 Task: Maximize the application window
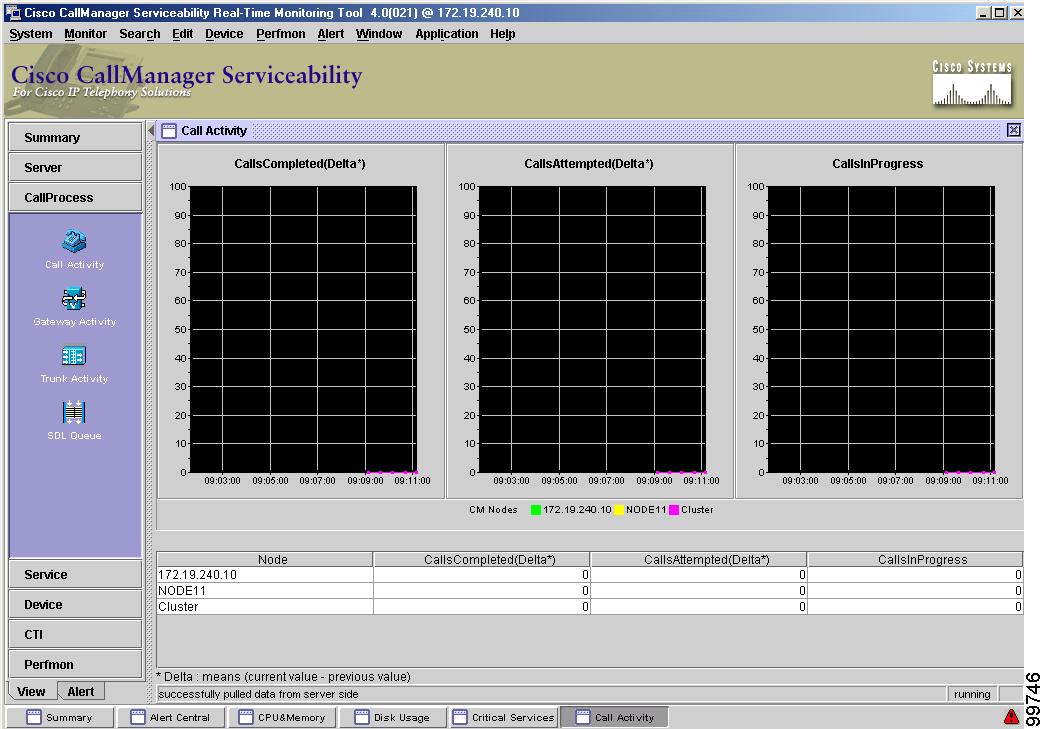(999, 13)
